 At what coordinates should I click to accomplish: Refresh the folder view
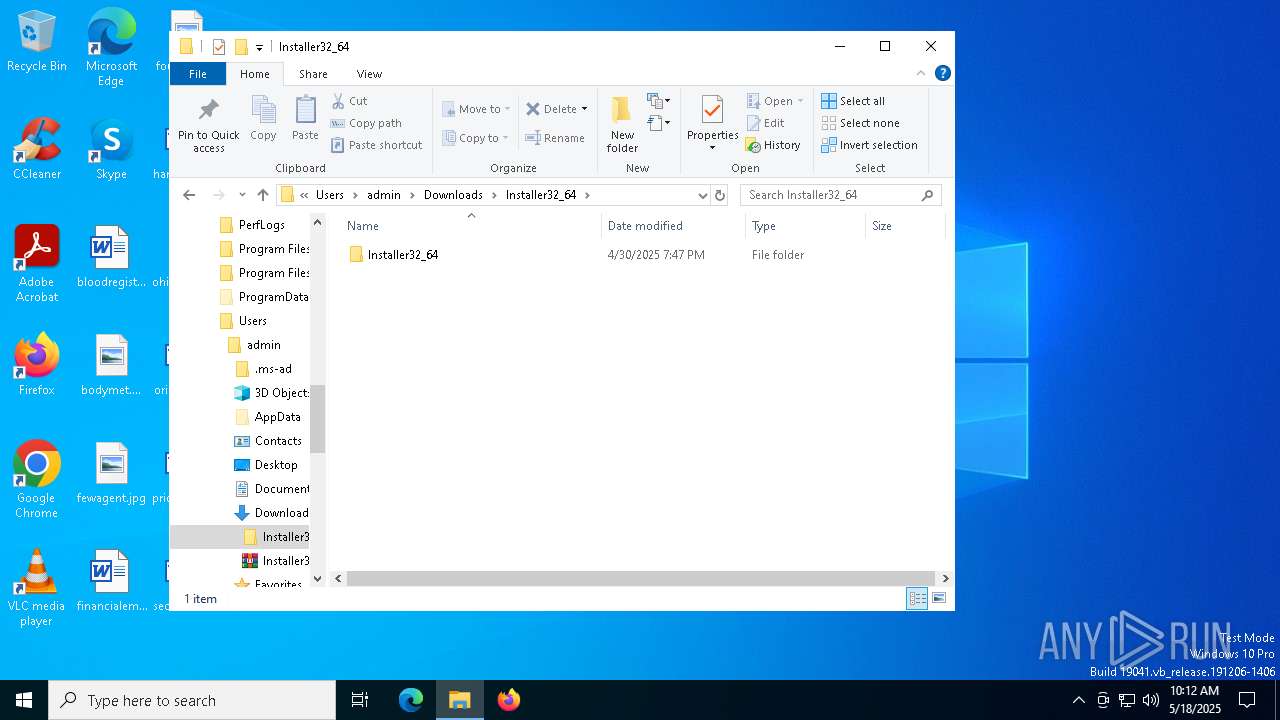[719, 195]
